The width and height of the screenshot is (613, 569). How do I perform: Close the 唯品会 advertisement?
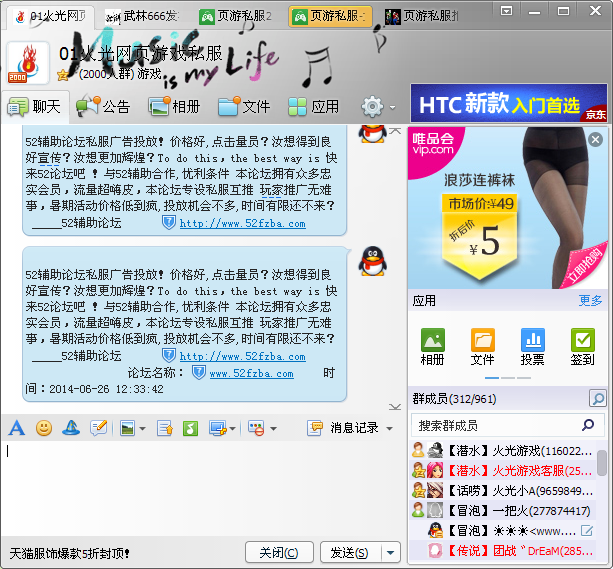tap(595, 139)
